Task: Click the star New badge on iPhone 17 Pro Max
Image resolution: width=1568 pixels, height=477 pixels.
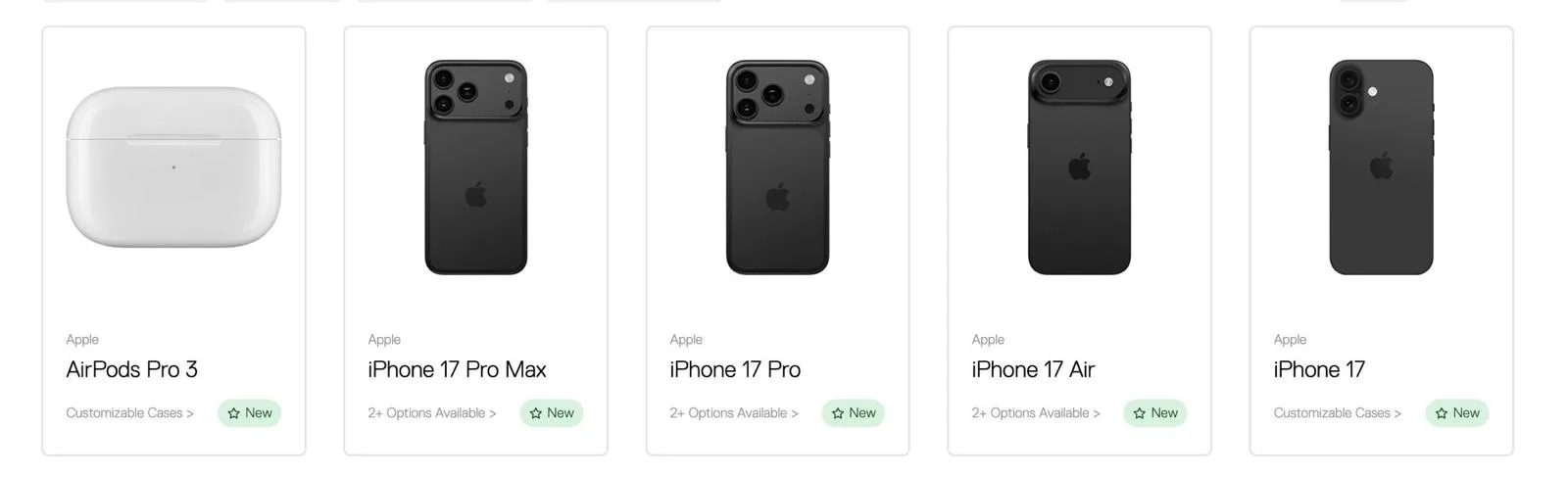Action: coord(552,413)
